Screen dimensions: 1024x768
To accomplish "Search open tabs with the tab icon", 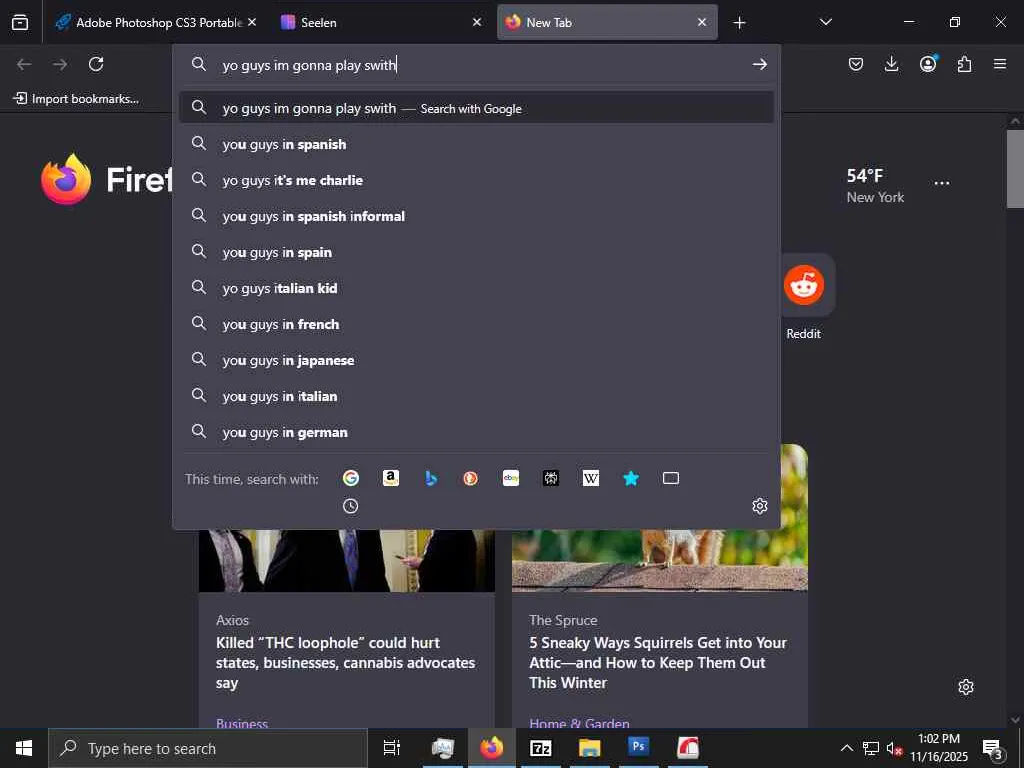I will [671, 478].
